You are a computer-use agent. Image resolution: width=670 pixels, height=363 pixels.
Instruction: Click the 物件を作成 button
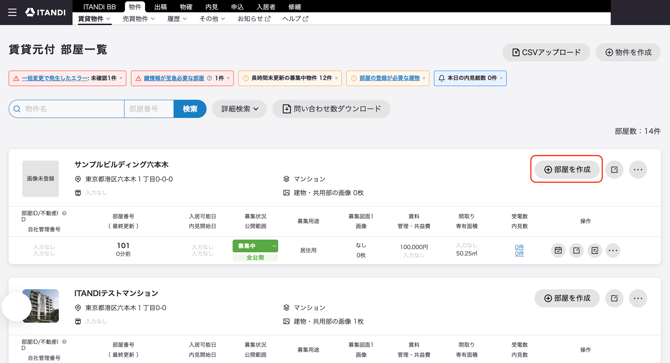click(x=628, y=53)
